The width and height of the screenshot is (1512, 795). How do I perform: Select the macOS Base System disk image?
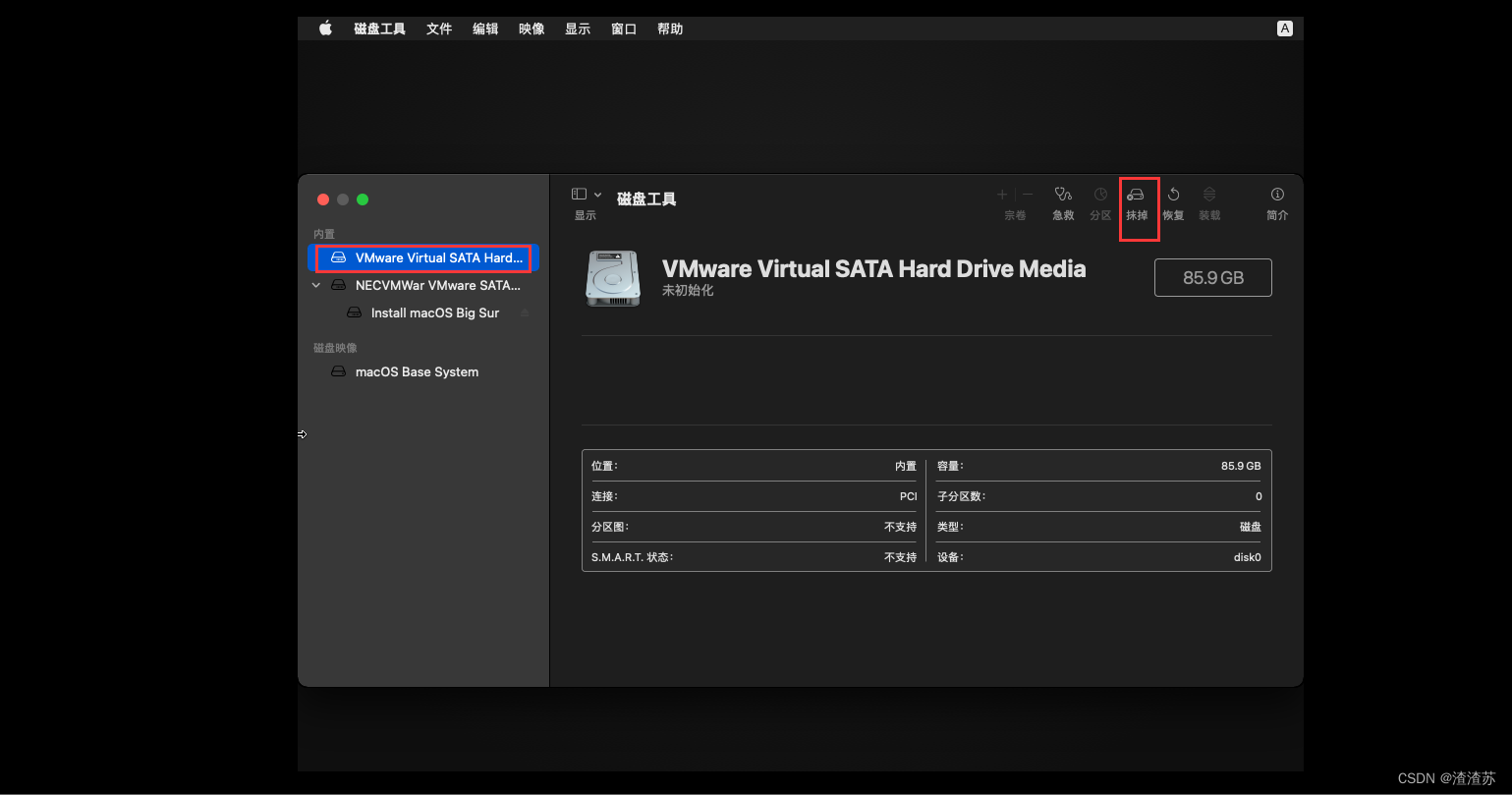pyautogui.click(x=423, y=371)
